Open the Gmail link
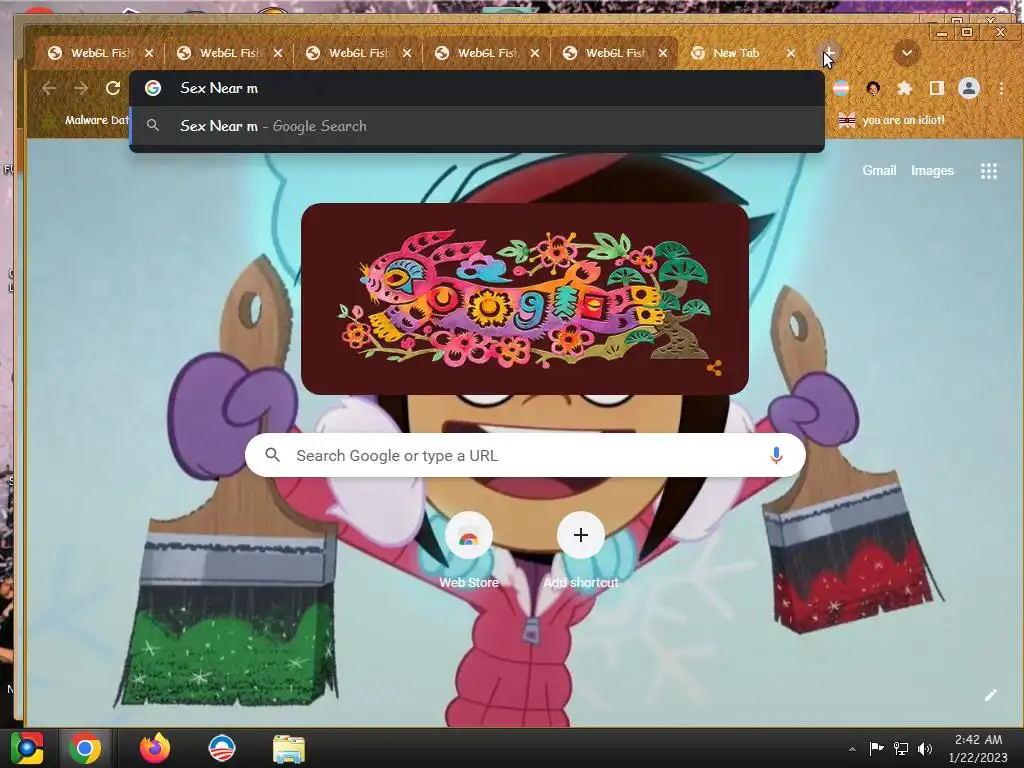Screen dimensions: 1024x768 [879, 170]
